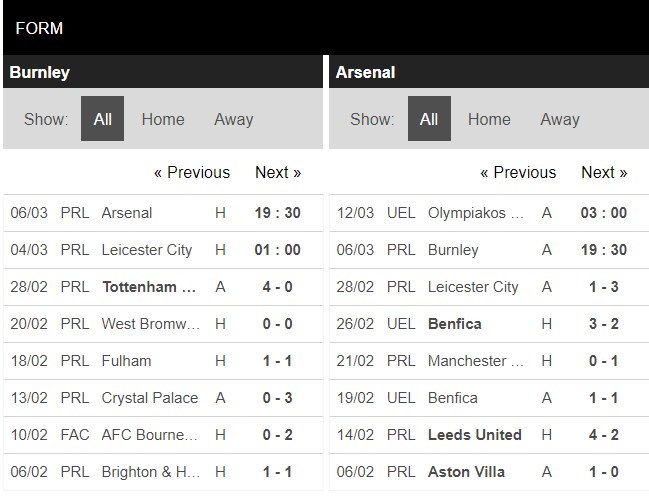Go to Next Arsenal fixtures
The height and width of the screenshot is (496, 649).
(604, 172)
